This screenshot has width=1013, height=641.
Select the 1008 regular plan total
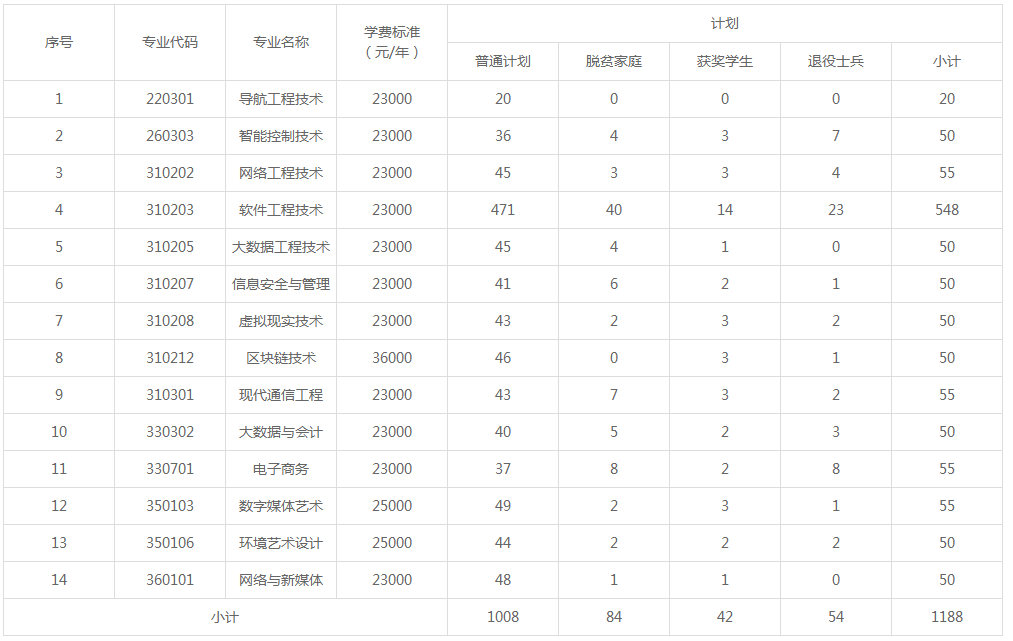(503, 617)
